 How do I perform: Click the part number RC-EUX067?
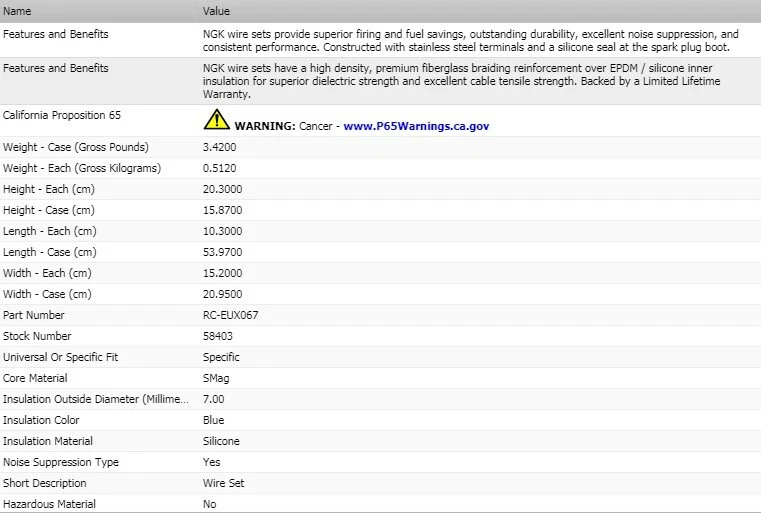tap(231, 315)
